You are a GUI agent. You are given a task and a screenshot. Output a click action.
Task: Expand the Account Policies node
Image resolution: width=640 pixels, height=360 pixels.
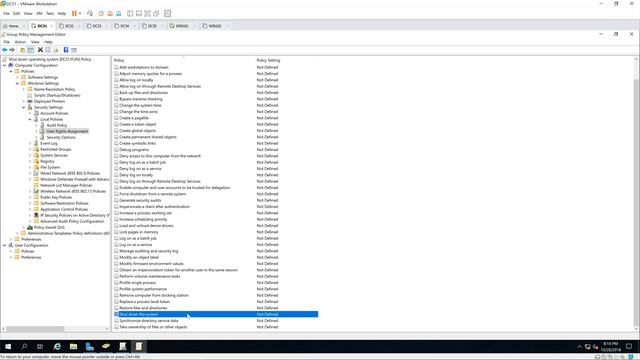[30, 113]
